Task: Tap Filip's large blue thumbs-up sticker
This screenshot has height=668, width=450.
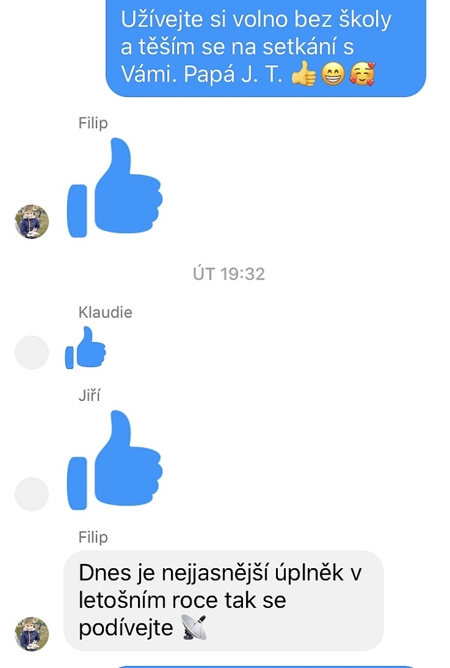Action: pos(115,187)
